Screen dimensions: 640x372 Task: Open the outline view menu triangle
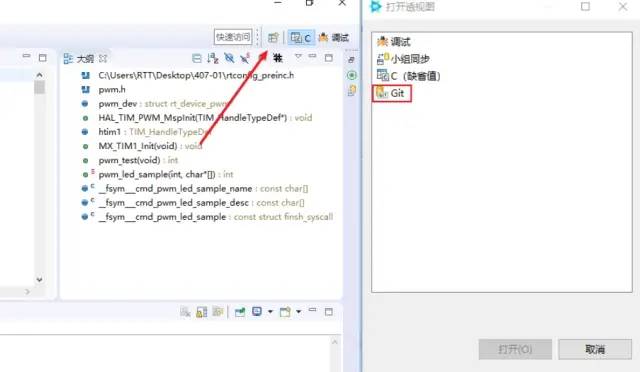pos(298,56)
